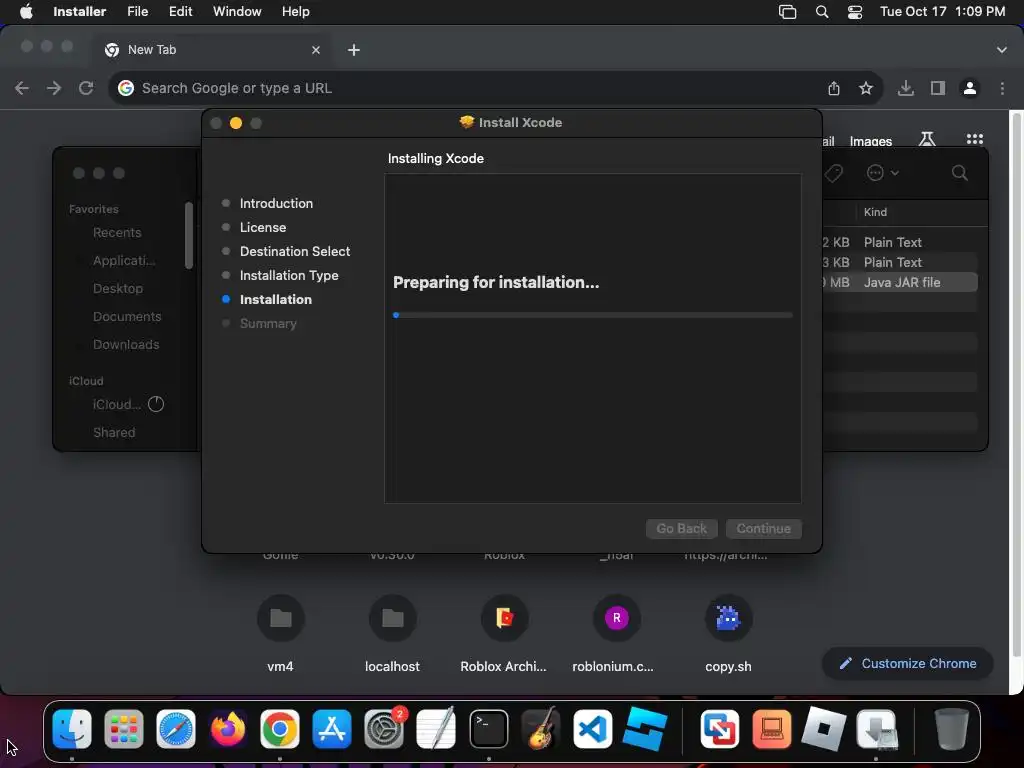Open the Google apps grid
Viewport: 1024px width, 768px height.
(x=975, y=139)
